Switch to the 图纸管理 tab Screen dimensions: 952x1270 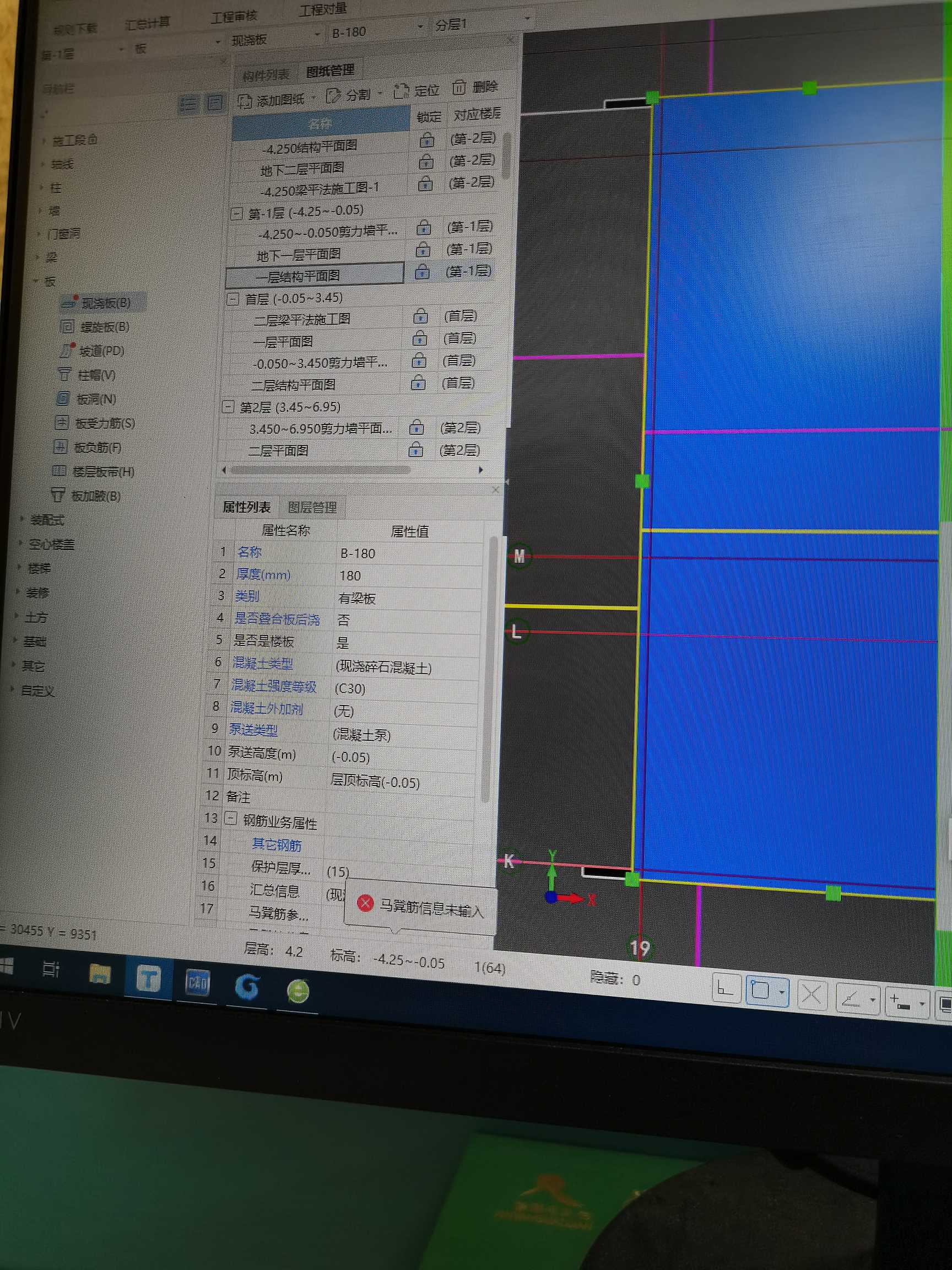tap(330, 71)
